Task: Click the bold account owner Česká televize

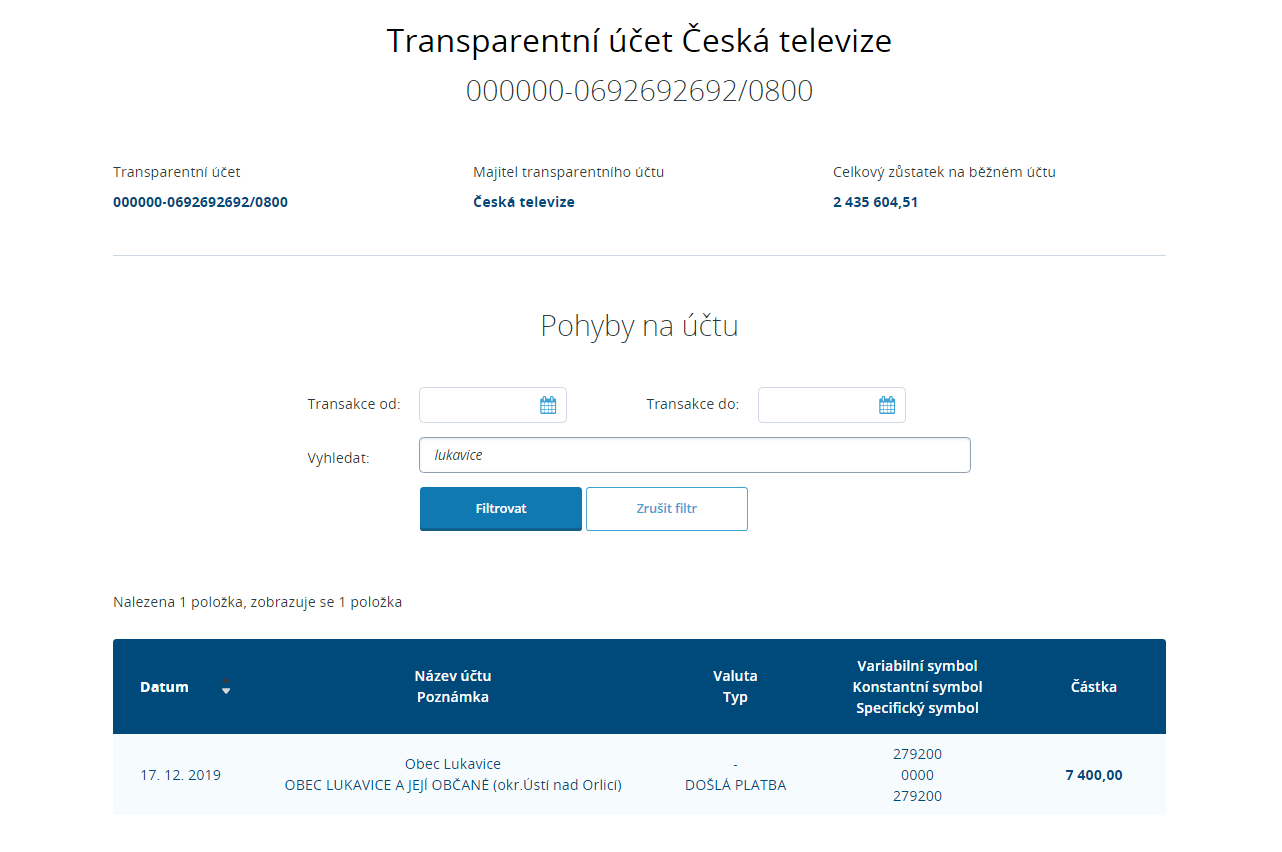Action: point(524,202)
